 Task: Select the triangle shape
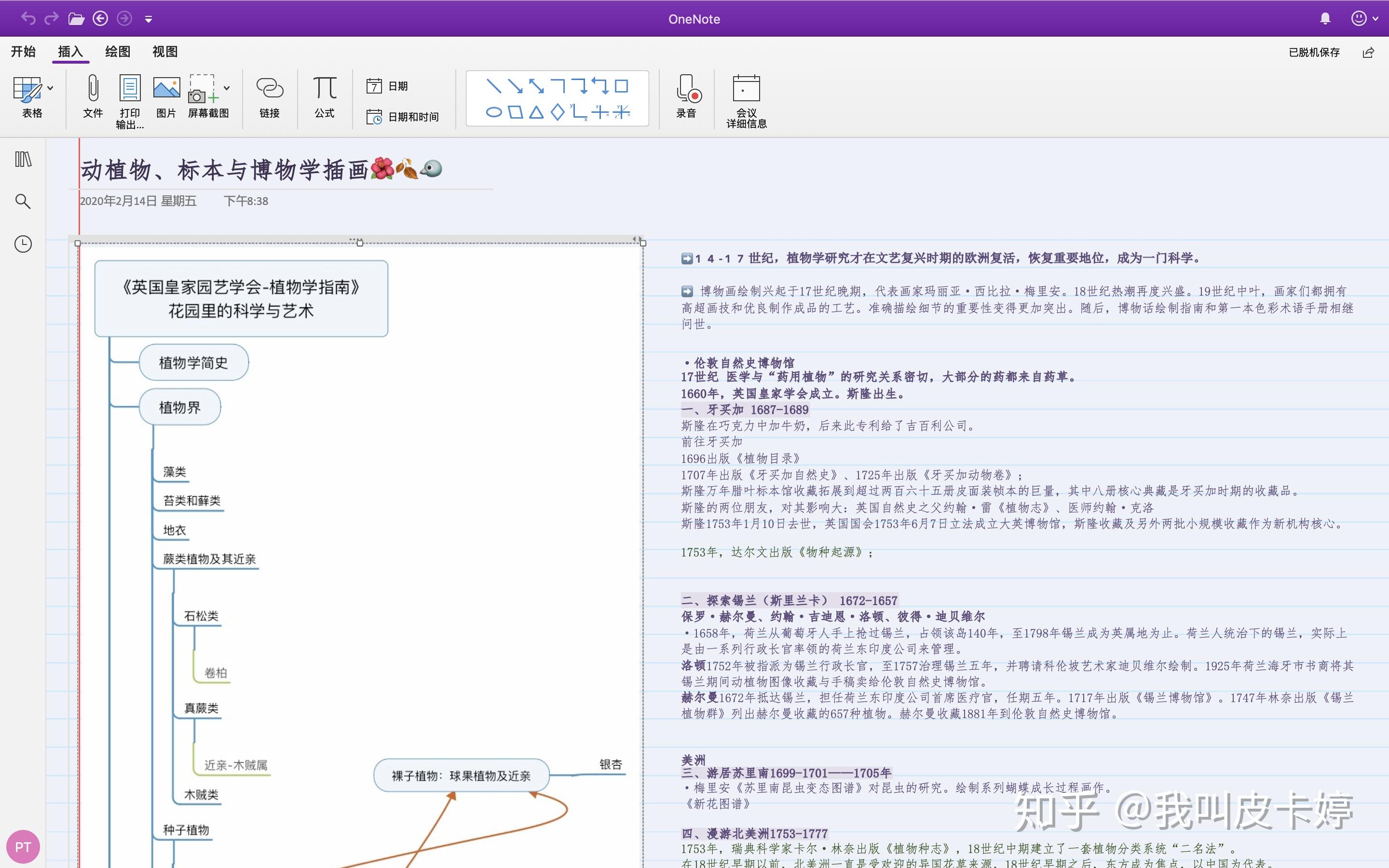point(536,112)
